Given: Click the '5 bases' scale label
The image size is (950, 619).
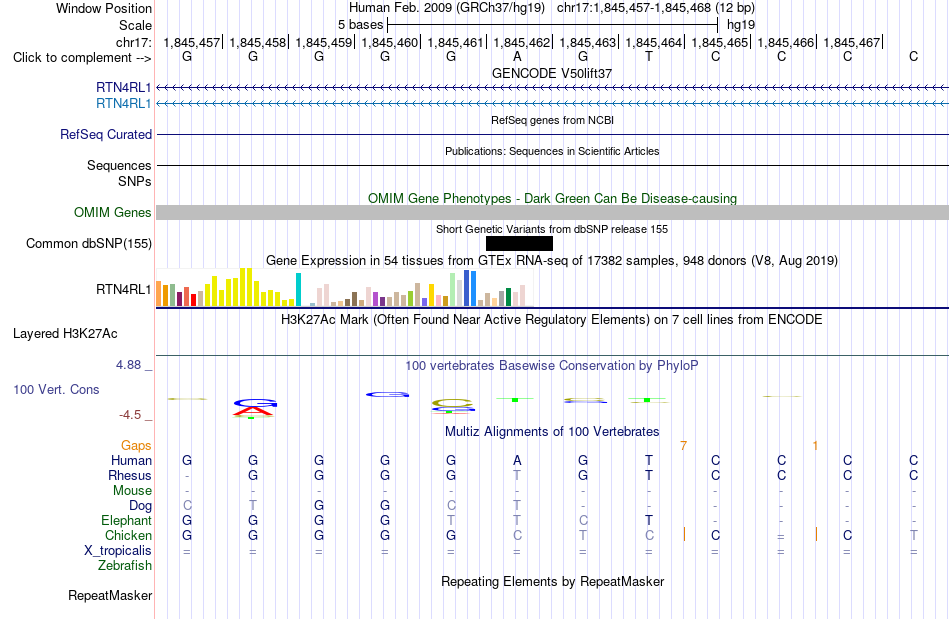Looking at the screenshot, I should (x=360, y=25).
